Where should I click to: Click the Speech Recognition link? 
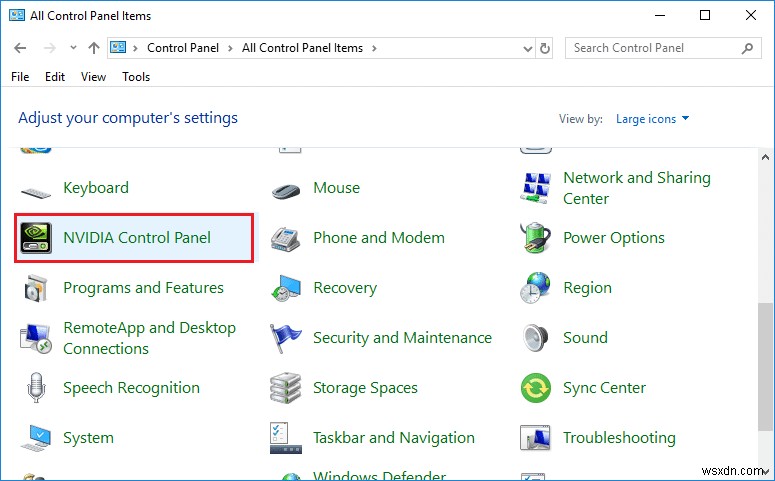click(131, 388)
